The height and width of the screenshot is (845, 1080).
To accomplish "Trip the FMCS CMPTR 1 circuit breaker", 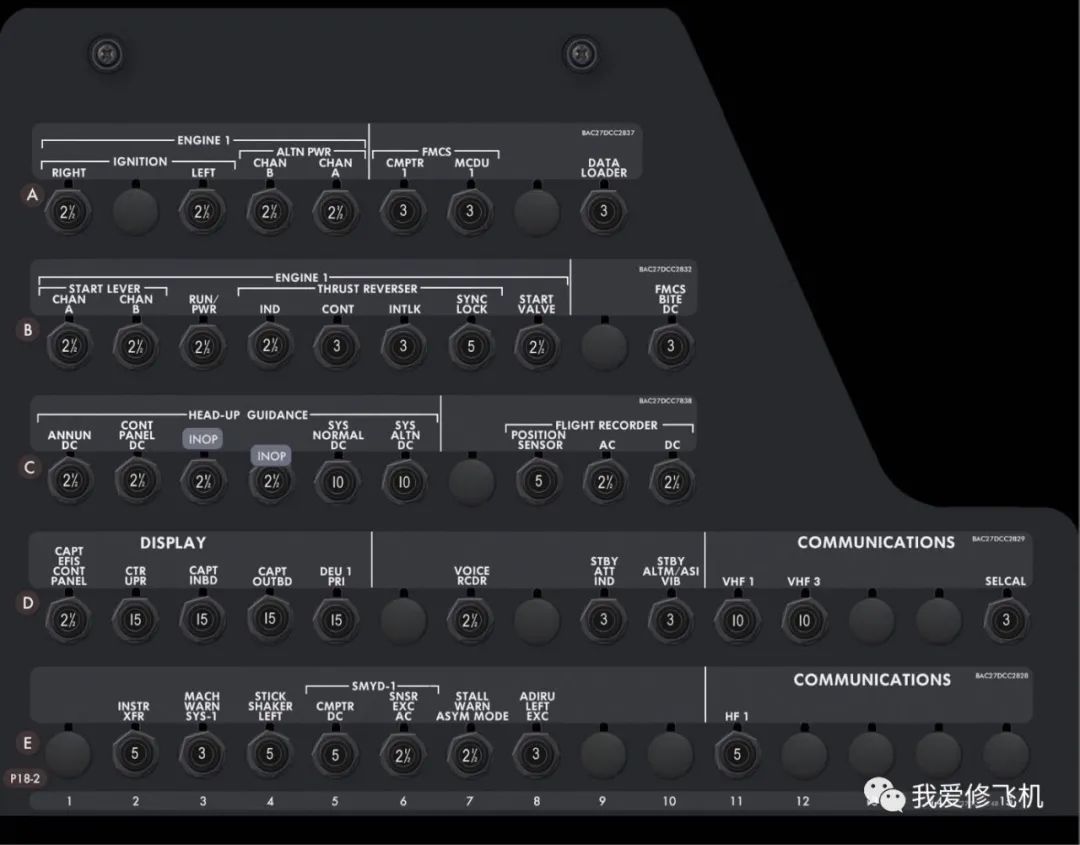I will tap(403, 212).
